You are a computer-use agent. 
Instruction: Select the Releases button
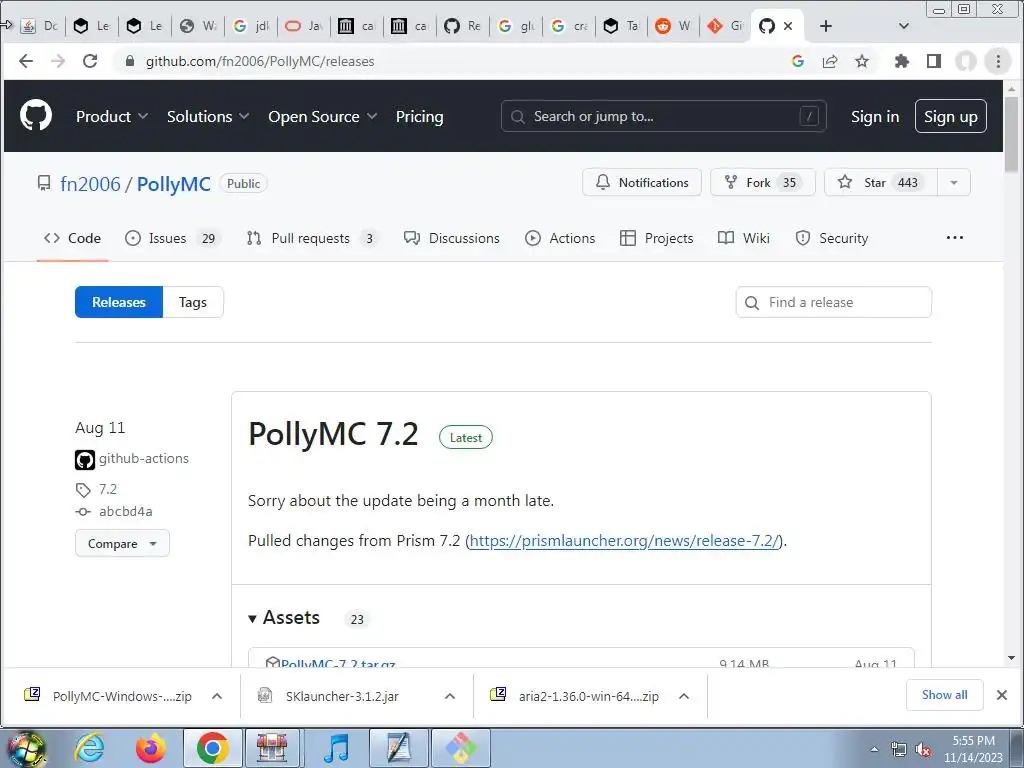pyautogui.click(x=119, y=302)
